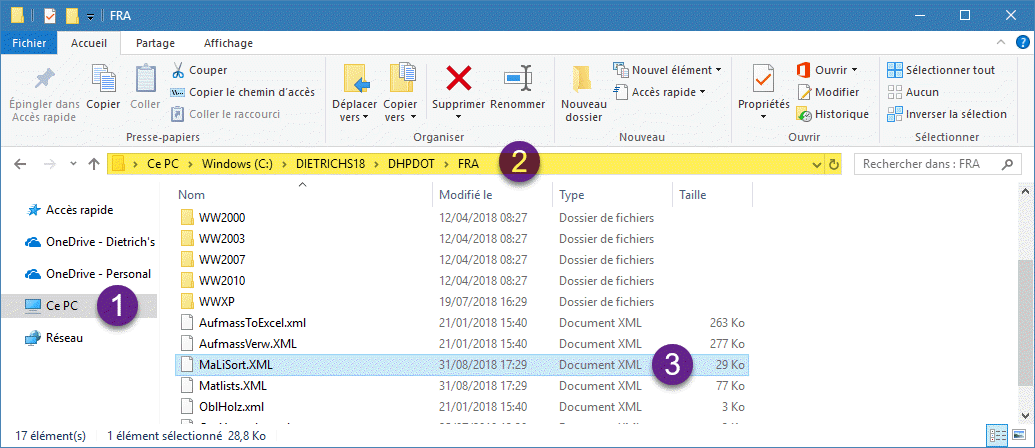Click Inverser la sélection
The height and width of the screenshot is (448, 1035).
click(x=946, y=114)
